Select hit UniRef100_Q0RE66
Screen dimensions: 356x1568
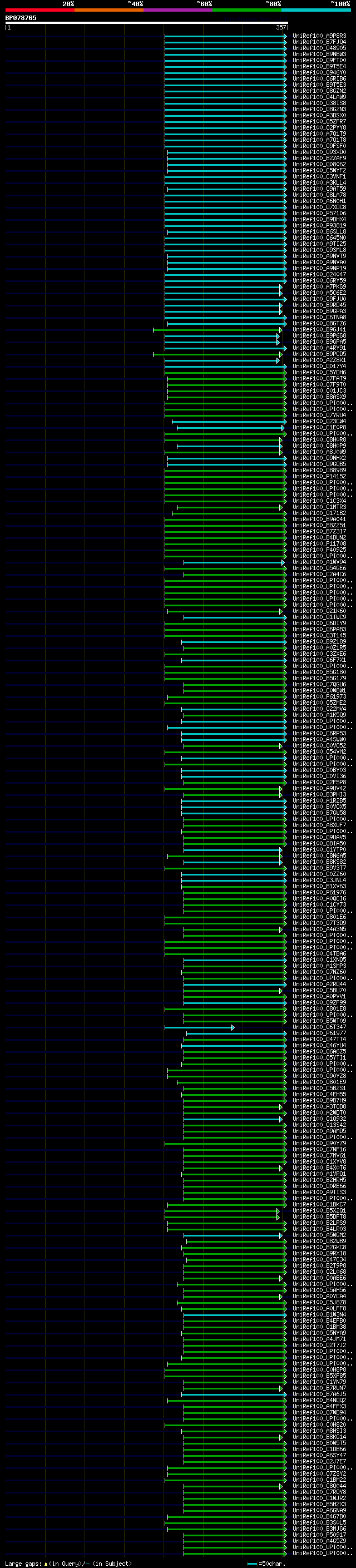coord(319,1186)
